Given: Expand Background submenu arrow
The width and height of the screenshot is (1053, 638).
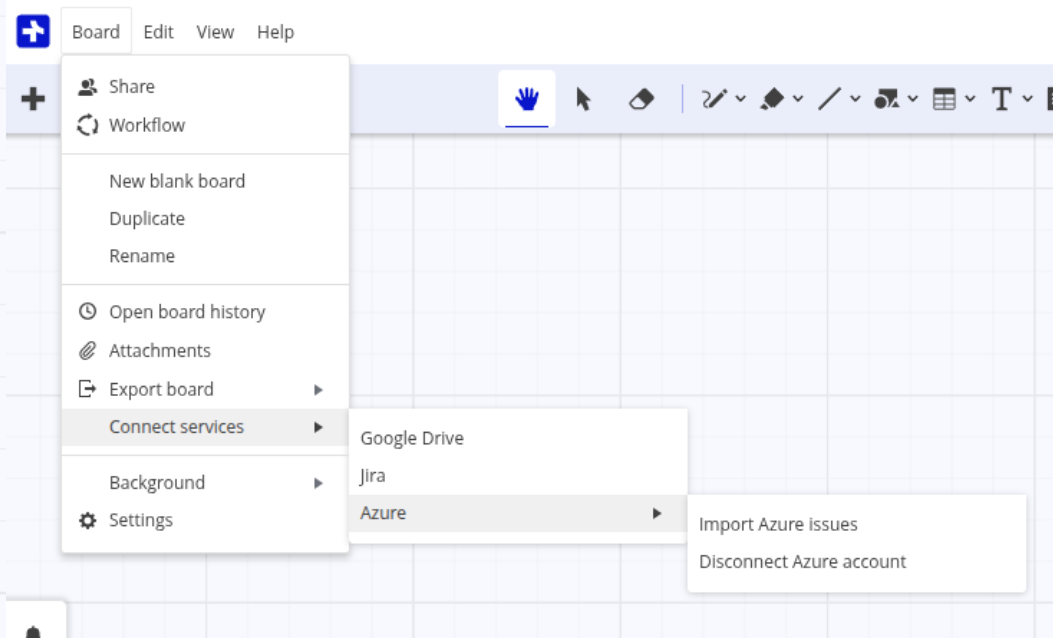Looking at the screenshot, I should (318, 483).
